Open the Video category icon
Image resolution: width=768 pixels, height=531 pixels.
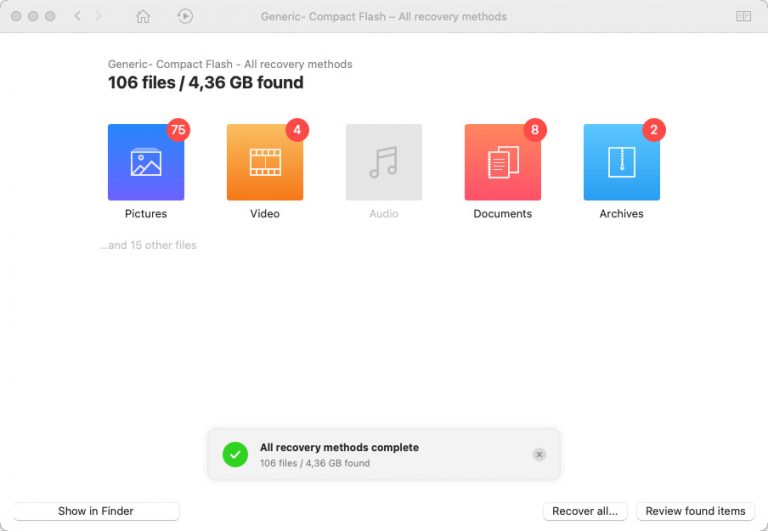(265, 162)
